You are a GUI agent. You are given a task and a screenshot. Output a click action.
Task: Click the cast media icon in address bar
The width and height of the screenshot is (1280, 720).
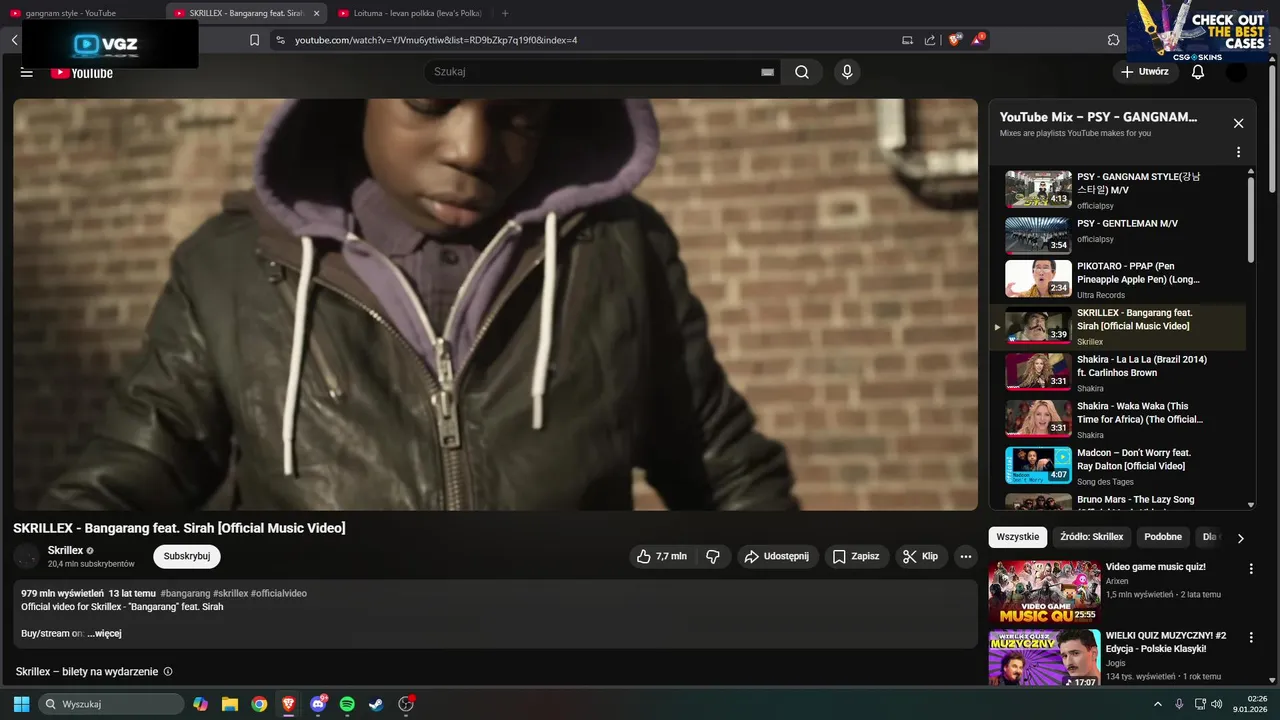click(907, 40)
